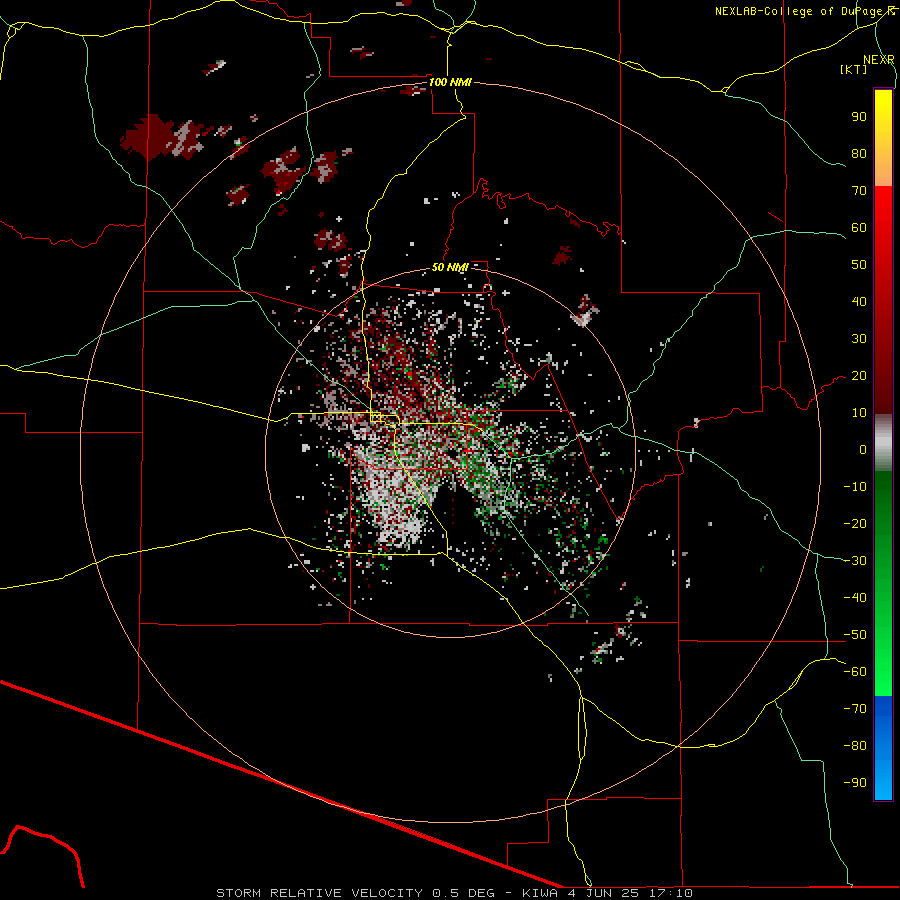Pick the gray zero-velocity segment of the color bar
This screenshot has height=900, width=900.
883,443
